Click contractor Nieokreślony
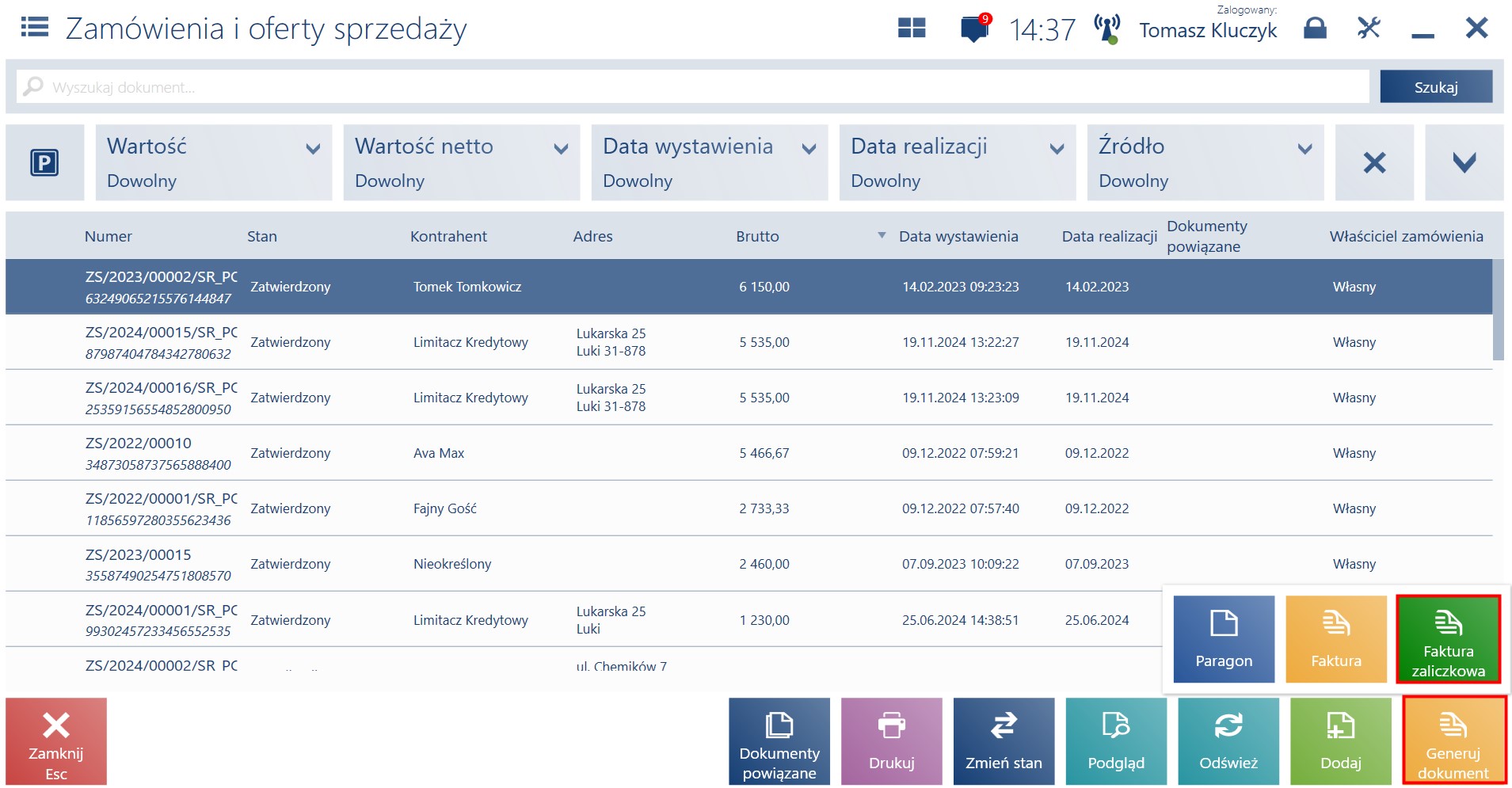The image size is (1512, 788). point(452,564)
